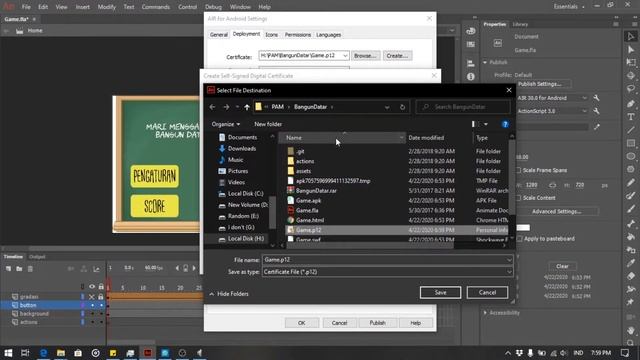Toggle visibility dot of the button layer
This screenshot has height=360, width=640.
point(92,305)
